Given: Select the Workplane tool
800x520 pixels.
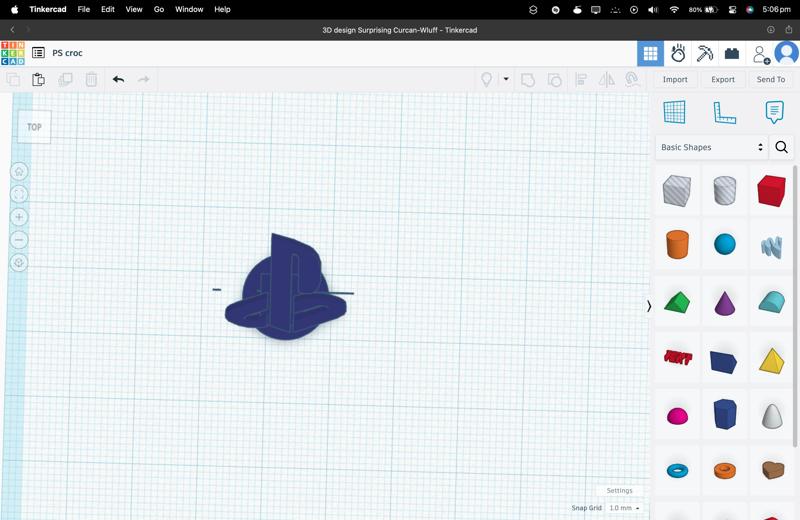Looking at the screenshot, I should tap(674, 112).
